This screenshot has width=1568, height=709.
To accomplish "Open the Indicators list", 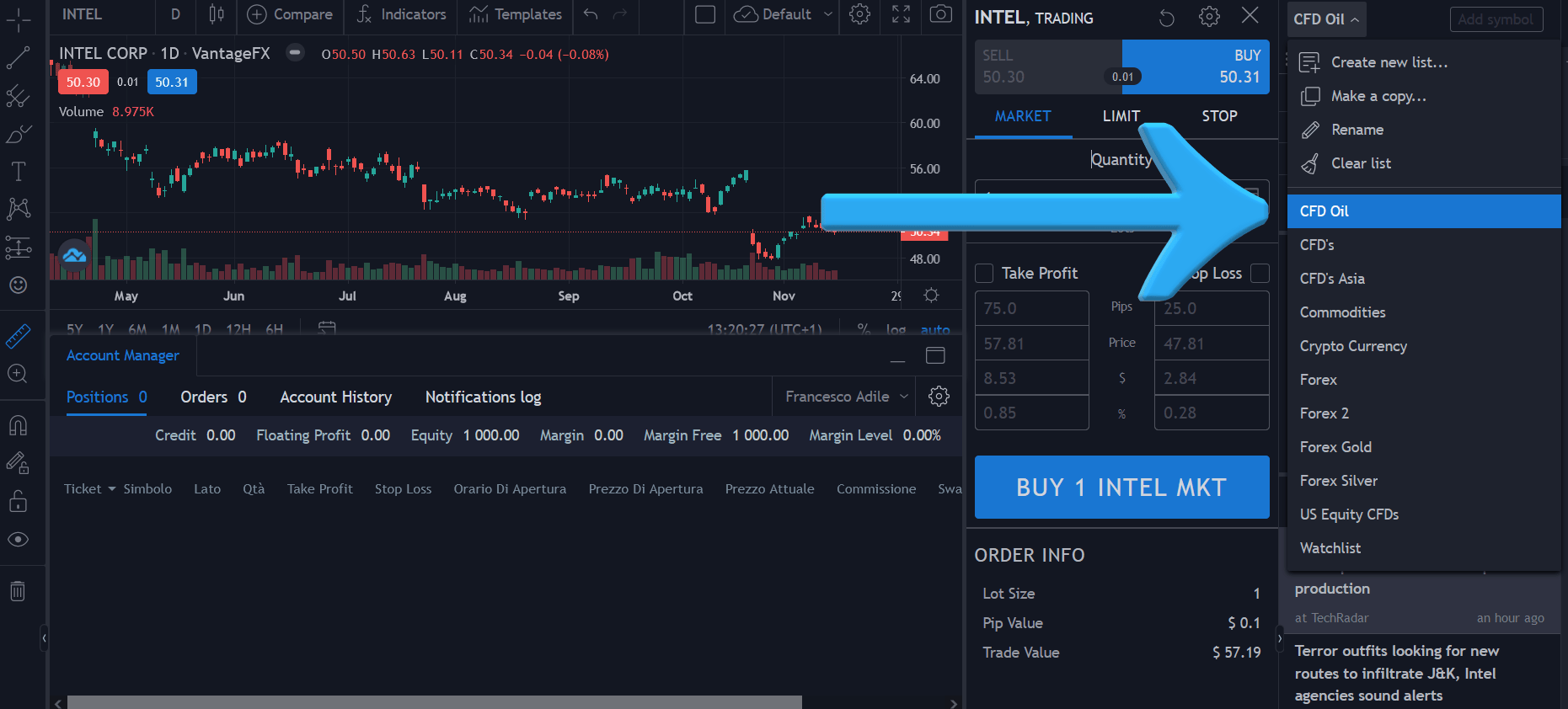I will (401, 14).
